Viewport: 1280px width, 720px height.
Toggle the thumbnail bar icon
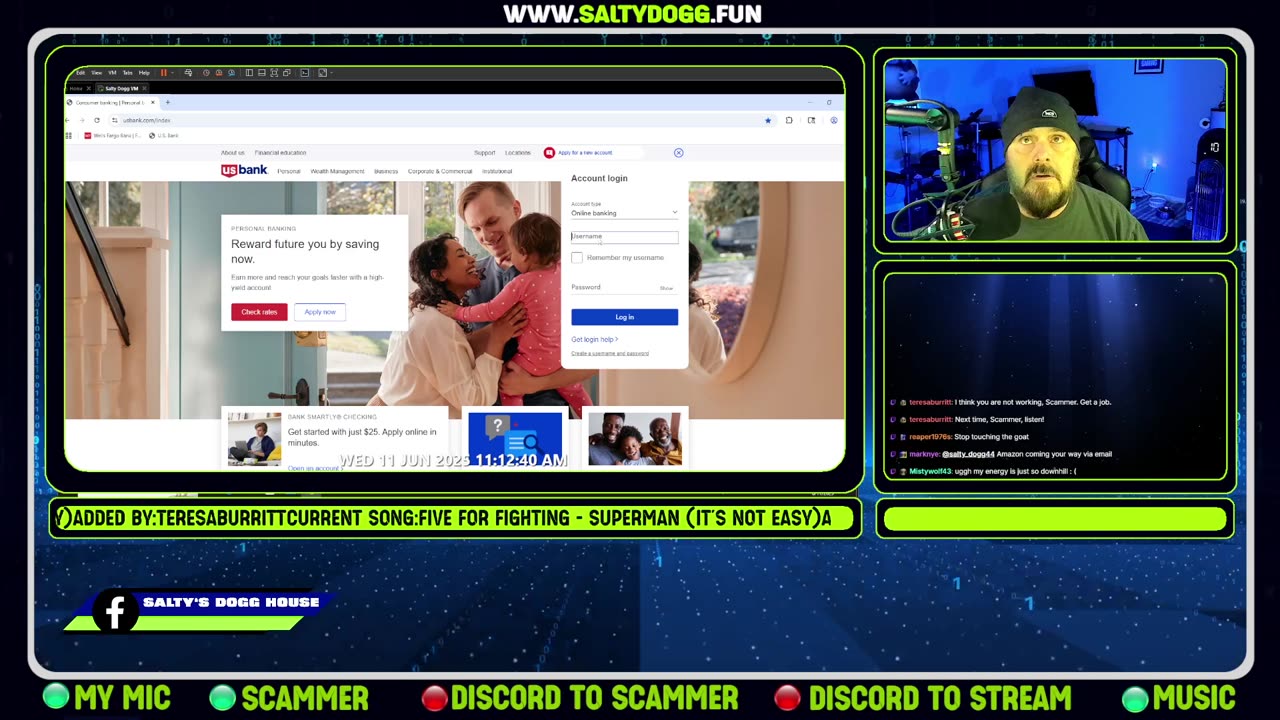262,73
